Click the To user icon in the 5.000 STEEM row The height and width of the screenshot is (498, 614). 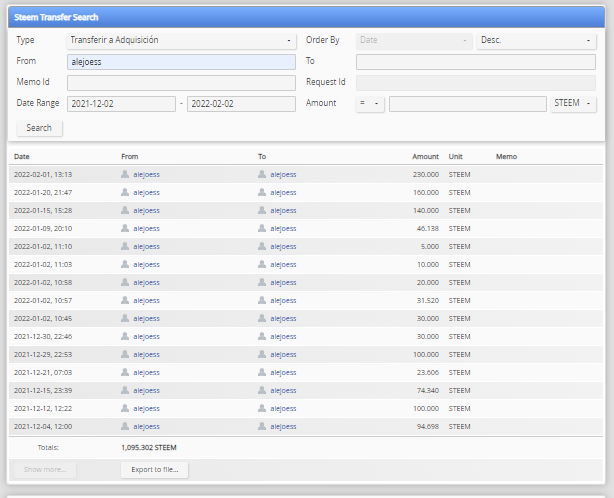(x=262, y=246)
